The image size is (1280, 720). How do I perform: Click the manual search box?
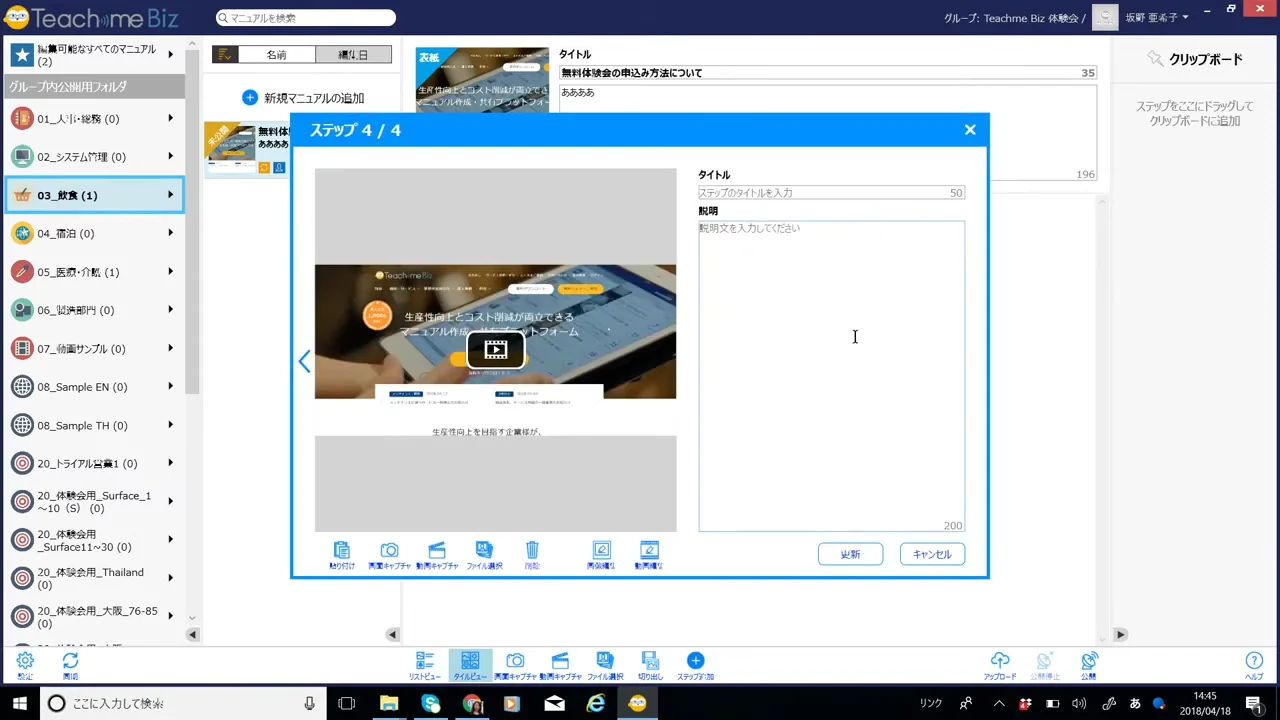click(x=306, y=18)
